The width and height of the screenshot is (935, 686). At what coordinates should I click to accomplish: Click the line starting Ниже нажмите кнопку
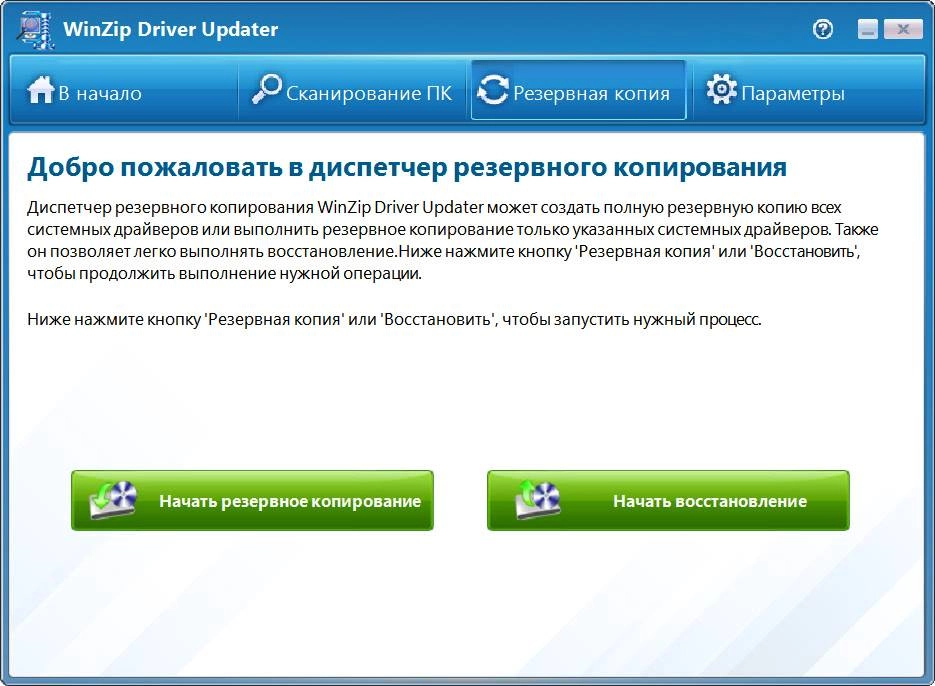394,319
